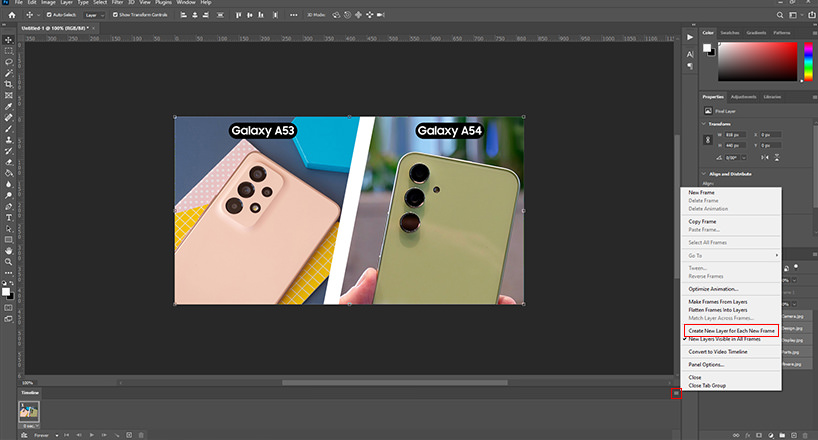Image resolution: width=818 pixels, height=440 pixels.
Task: Switch to the Swatches tab
Action: coord(730,33)
